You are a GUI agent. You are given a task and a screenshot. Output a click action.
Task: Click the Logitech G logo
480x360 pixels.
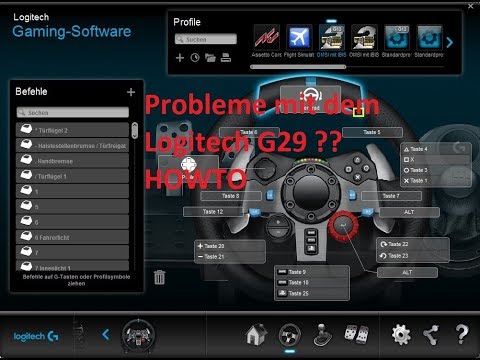[x=36, y=336]
